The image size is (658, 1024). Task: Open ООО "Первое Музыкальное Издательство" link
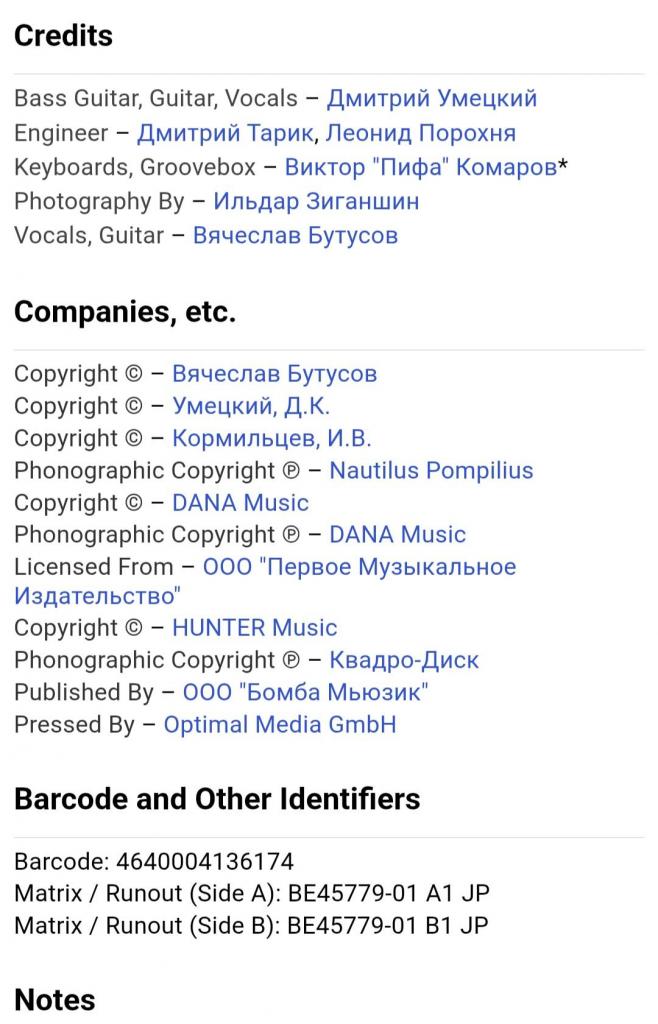point(265,581)
